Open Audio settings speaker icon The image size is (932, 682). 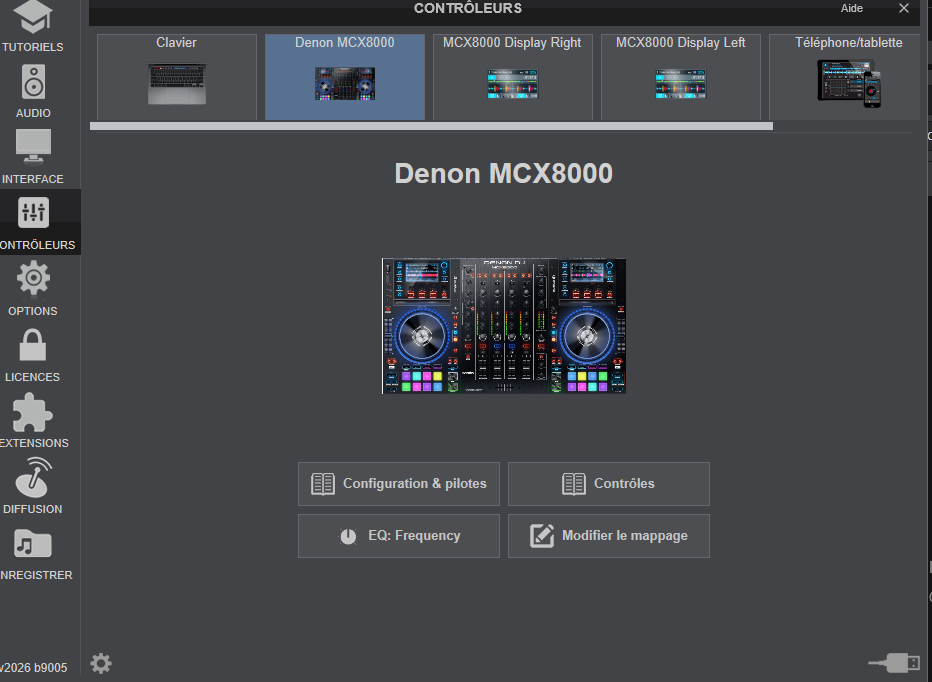click(33, 83)
